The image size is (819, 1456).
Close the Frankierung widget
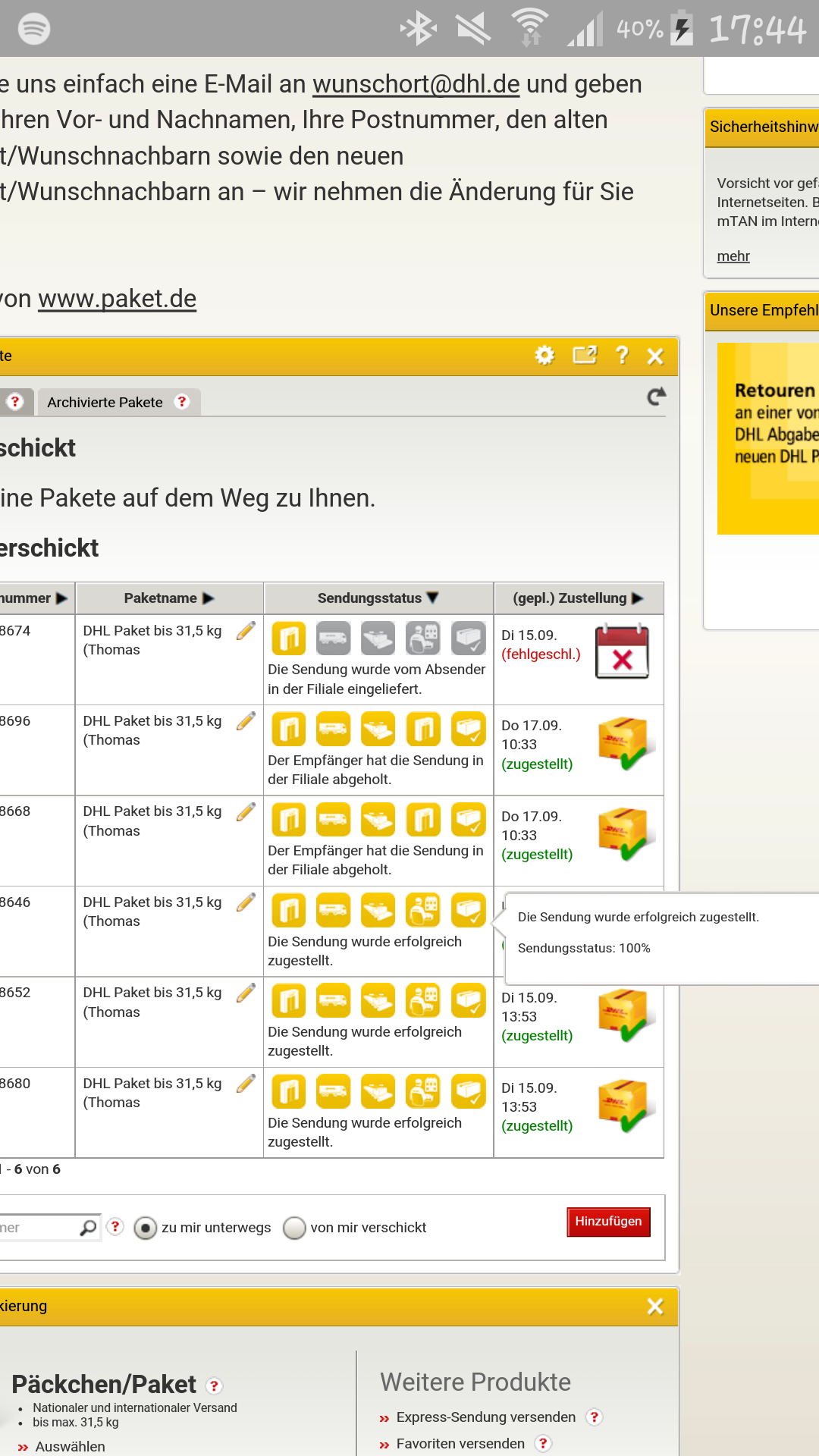tap(655, 1306)
